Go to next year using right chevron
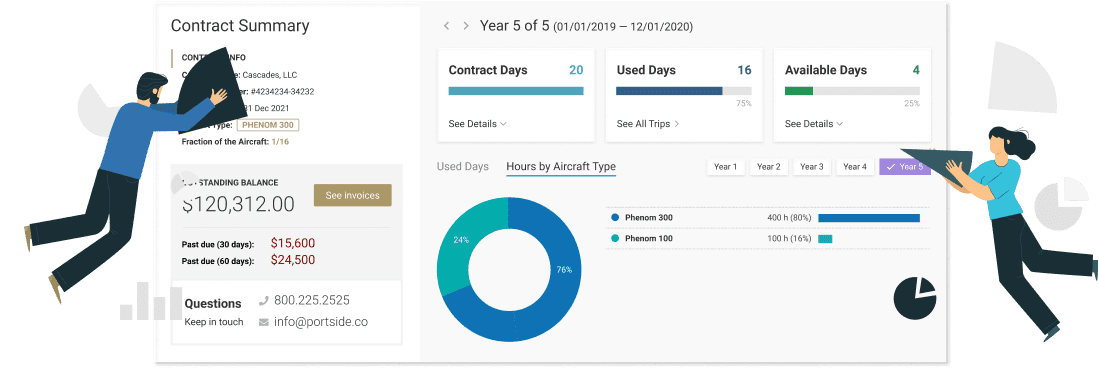This screenshot has height=368, width=1099. (465, 26)
